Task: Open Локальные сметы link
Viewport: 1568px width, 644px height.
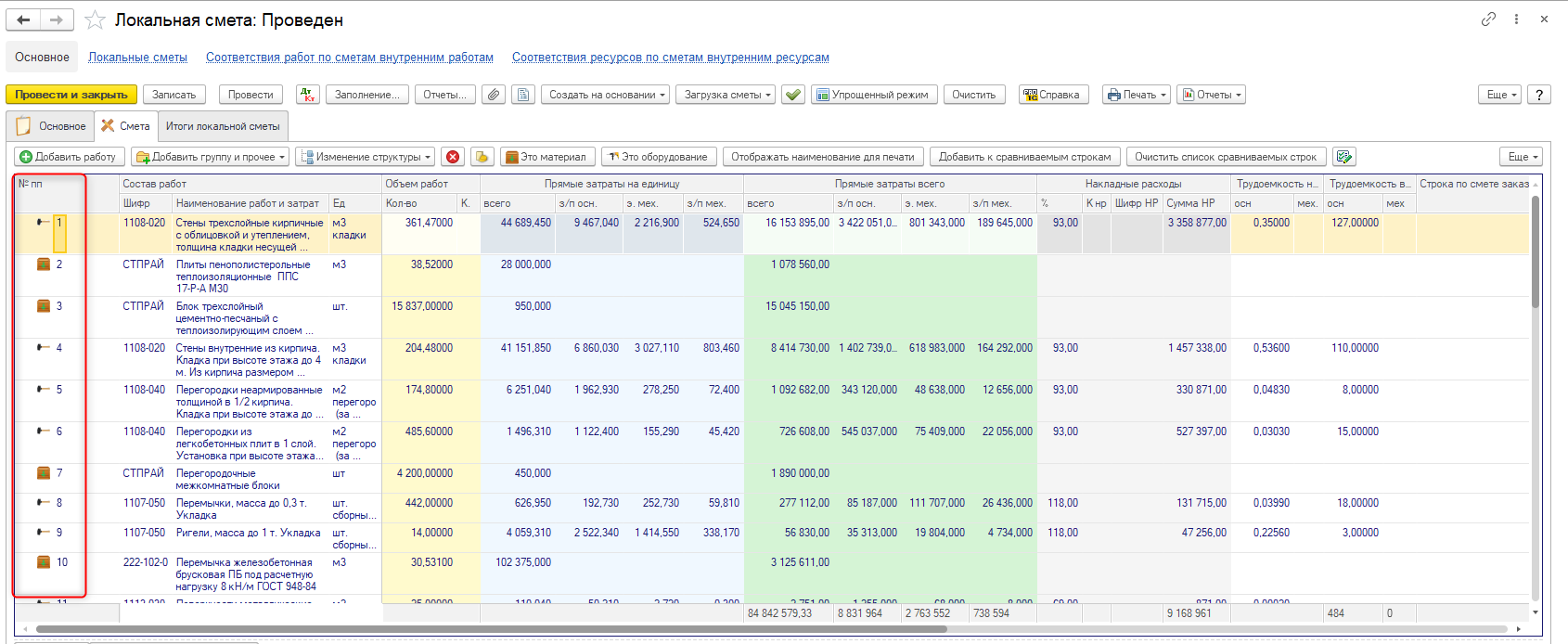Action: 137,58
